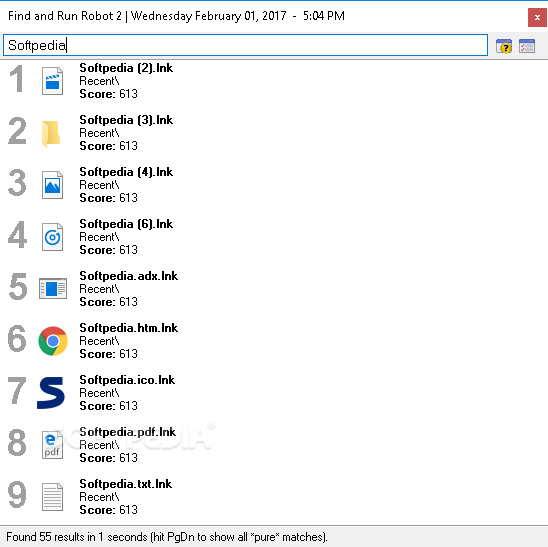Select result named Softpedia.ico.lnk

127,380
